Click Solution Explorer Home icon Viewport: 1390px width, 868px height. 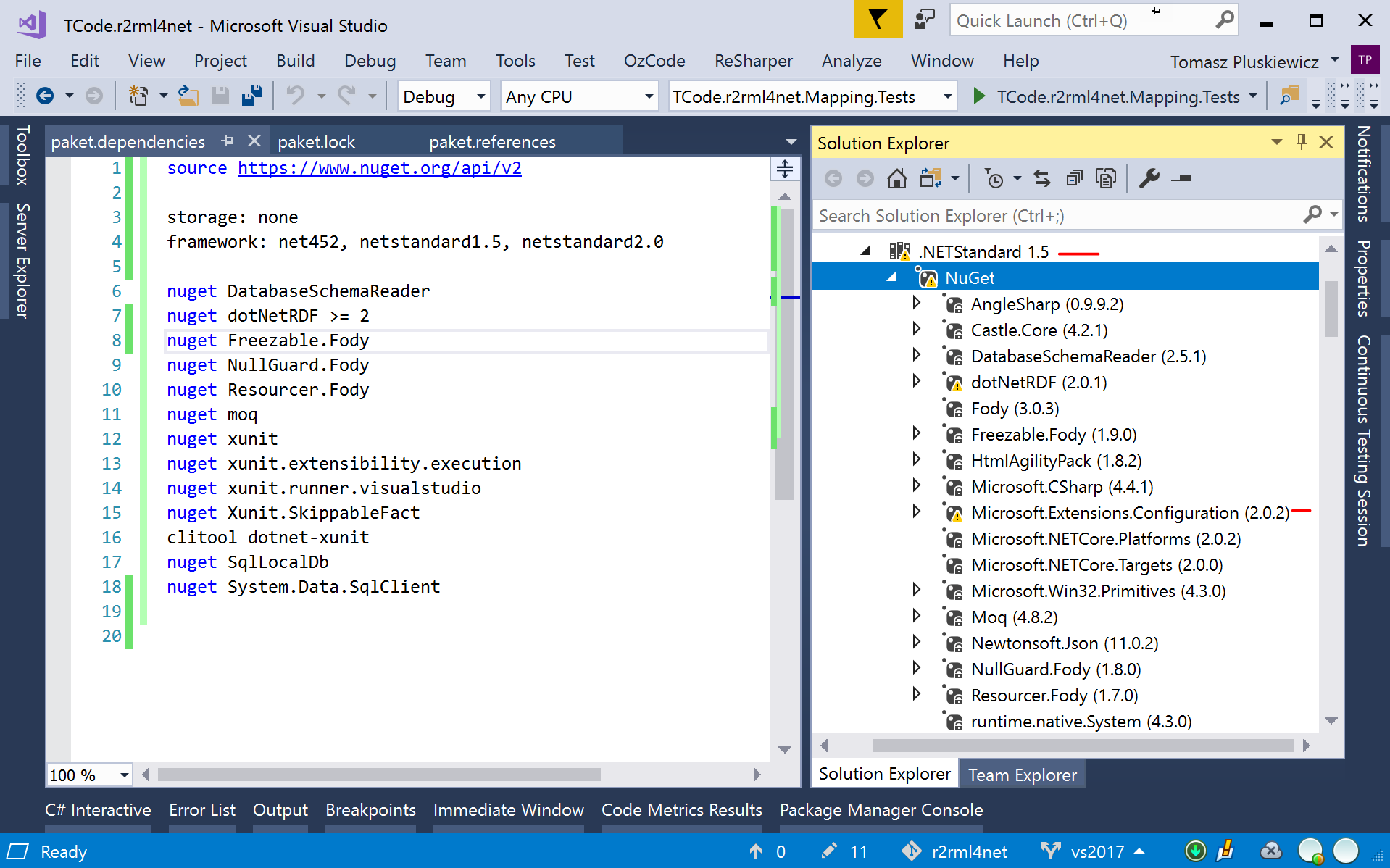[896, 178]
